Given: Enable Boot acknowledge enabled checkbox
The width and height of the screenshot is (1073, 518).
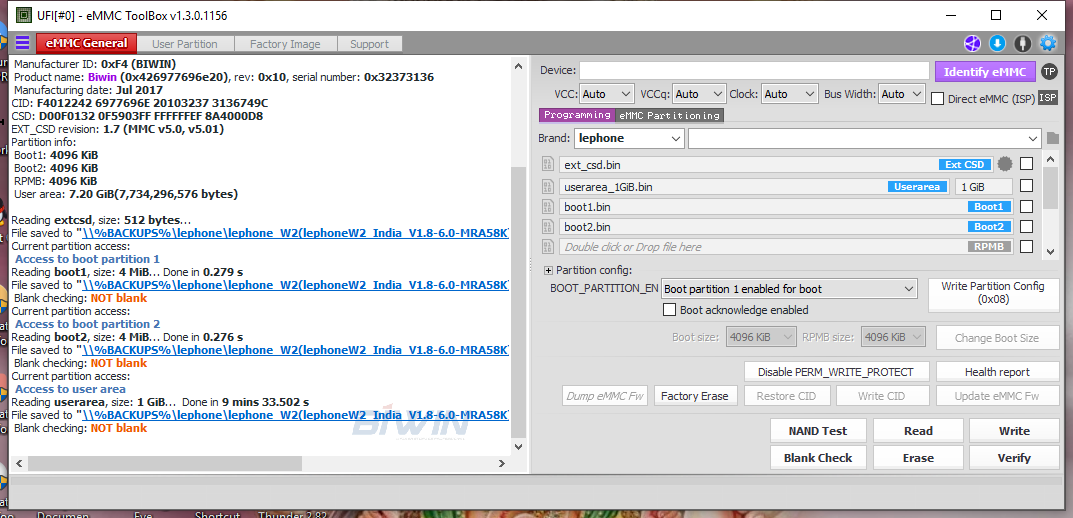Looking at the screenshot, I should (x=670, y=310).
